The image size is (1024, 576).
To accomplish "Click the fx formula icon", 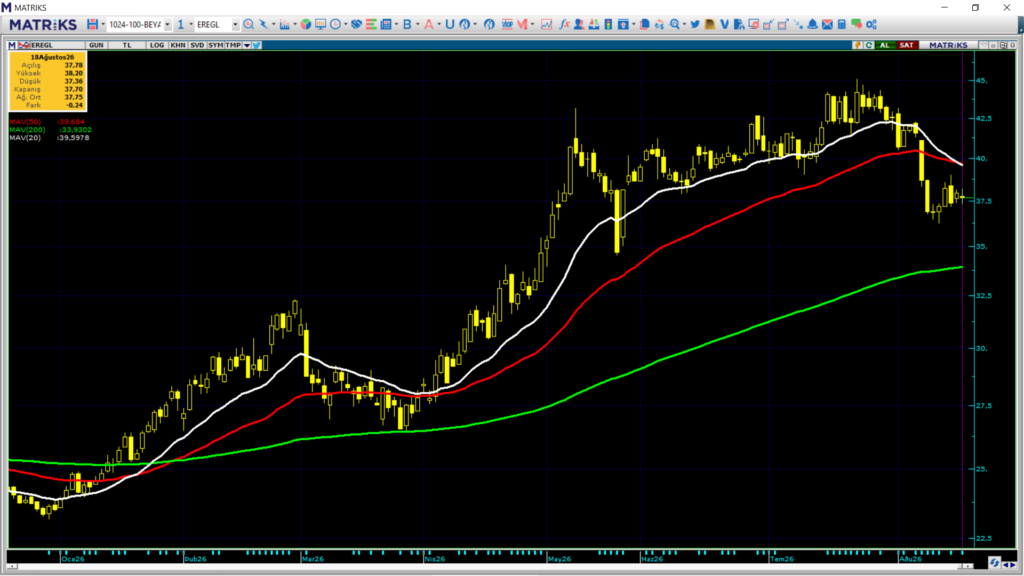I will 564,24.
